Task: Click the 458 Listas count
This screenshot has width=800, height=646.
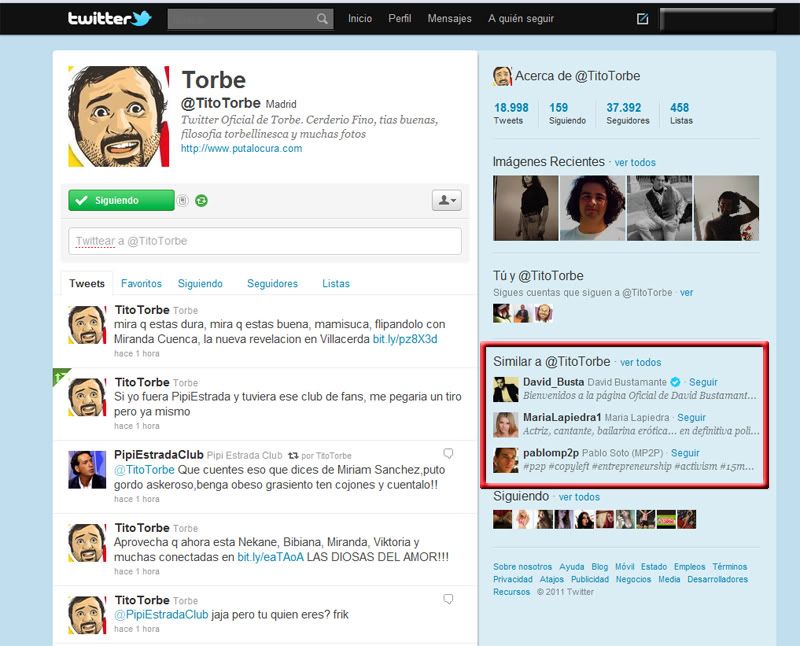Action: pyautogui.click(x=681, y=113)
